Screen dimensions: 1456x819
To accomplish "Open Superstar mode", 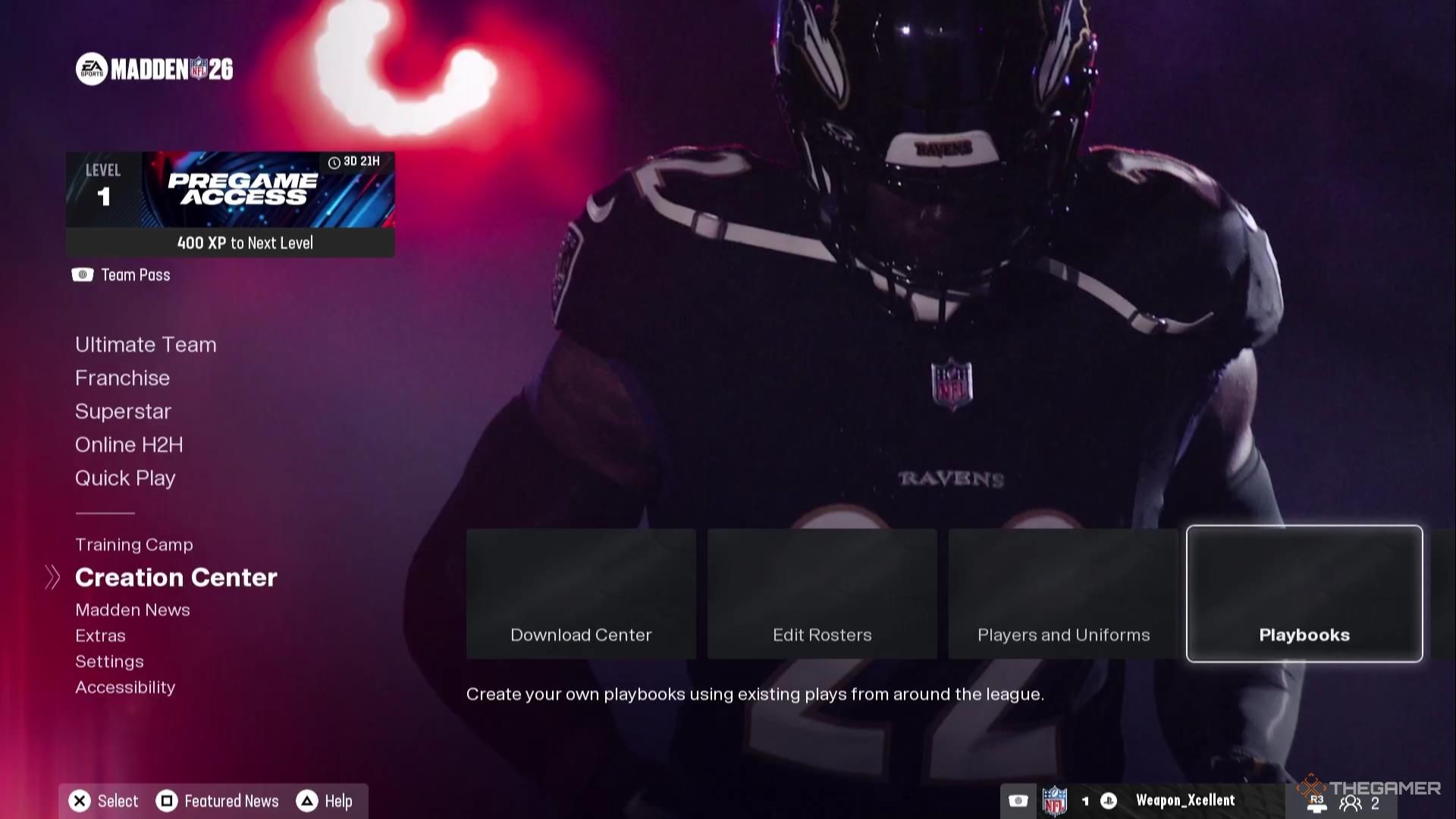I will click(123, 411).
